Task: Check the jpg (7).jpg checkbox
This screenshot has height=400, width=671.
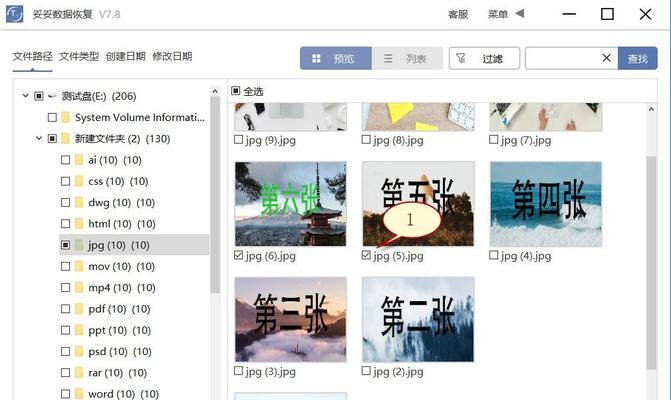Action: [493, 139]
